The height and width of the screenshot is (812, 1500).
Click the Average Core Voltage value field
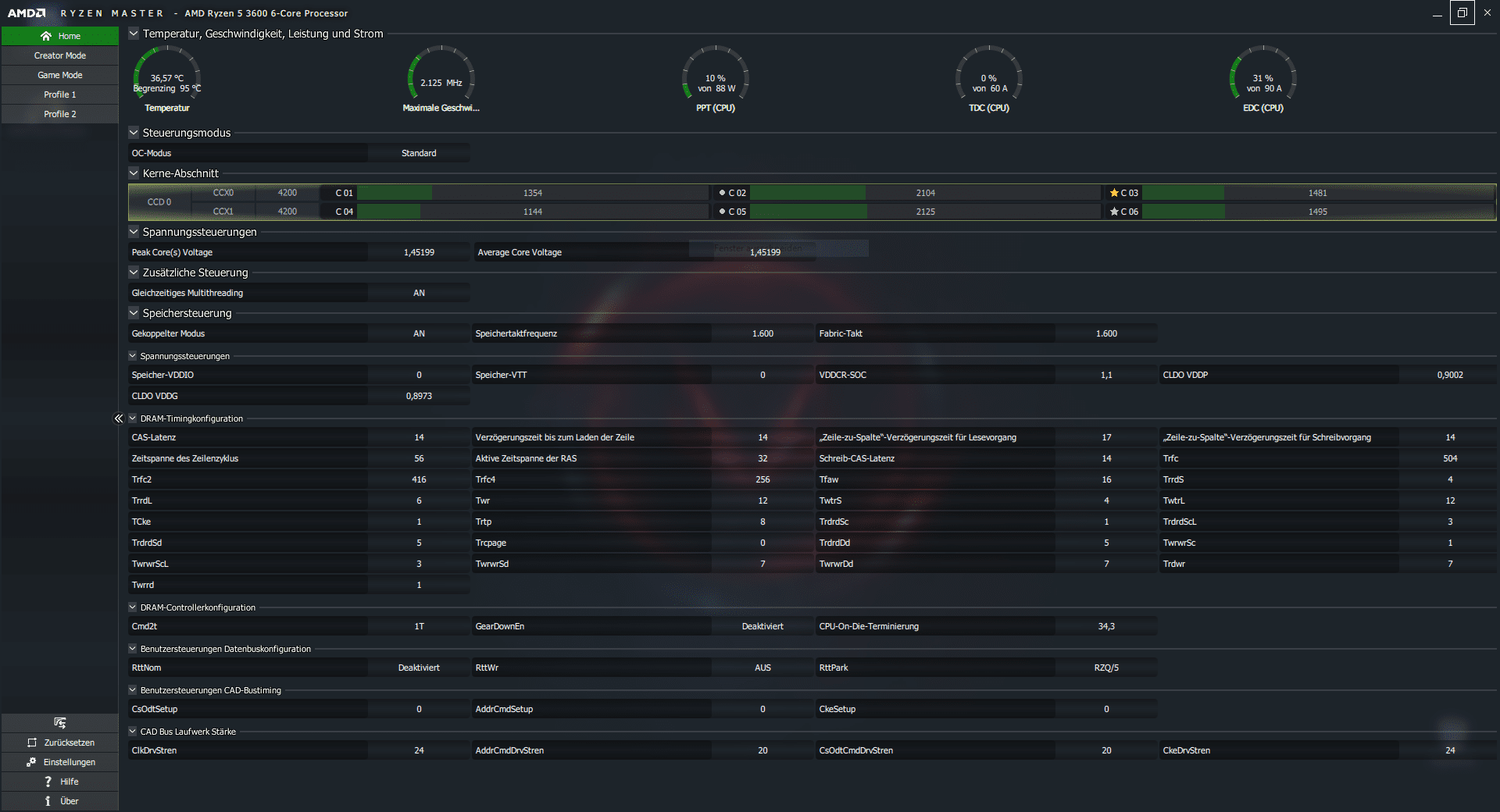pyautogui.click(x=765, y=252)
